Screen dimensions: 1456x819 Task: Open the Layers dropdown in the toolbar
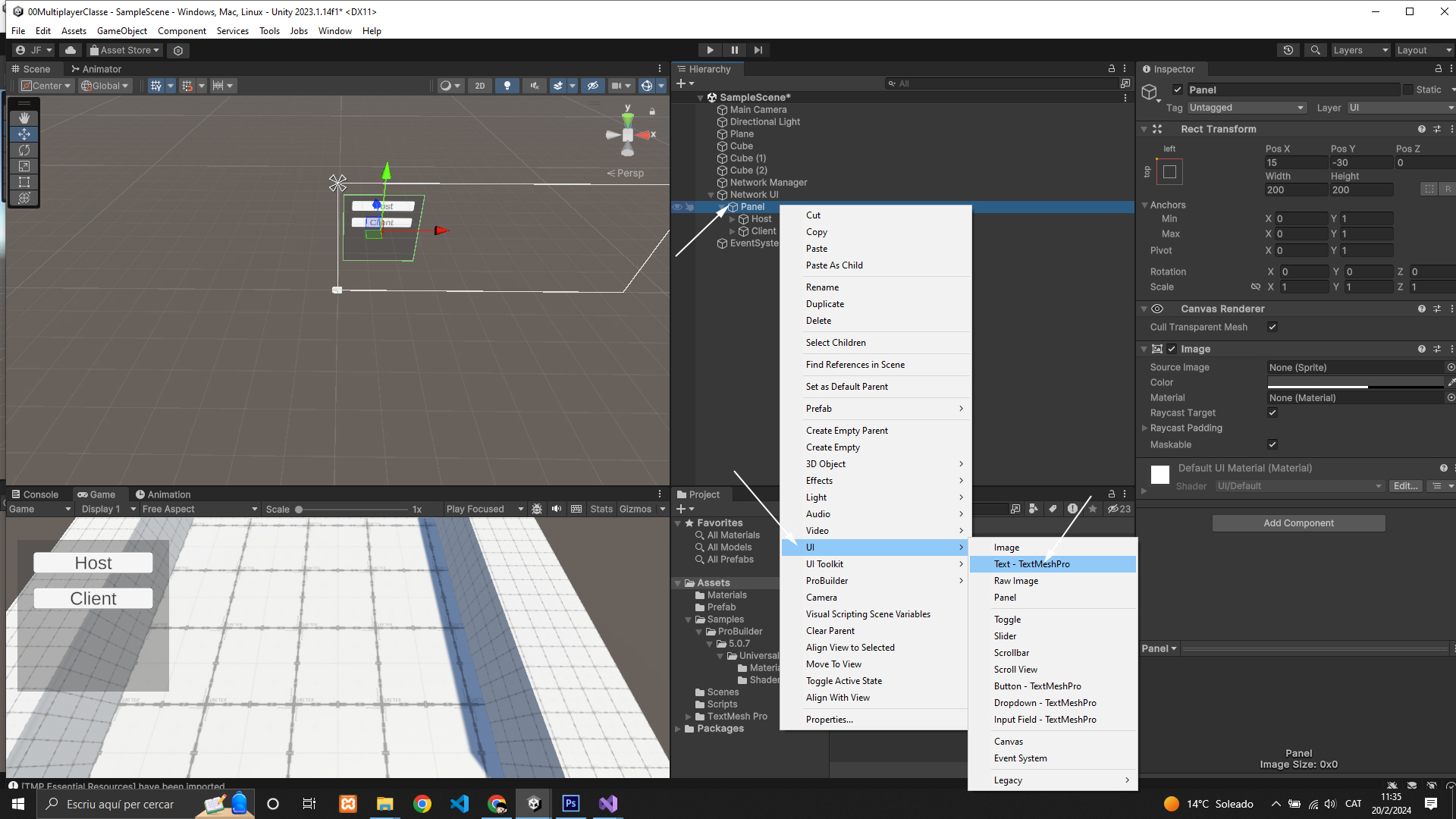[1360, 50]
